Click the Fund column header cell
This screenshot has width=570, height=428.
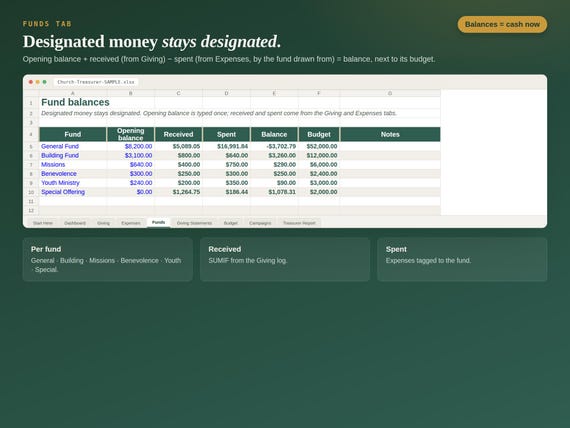click(73, 134)
